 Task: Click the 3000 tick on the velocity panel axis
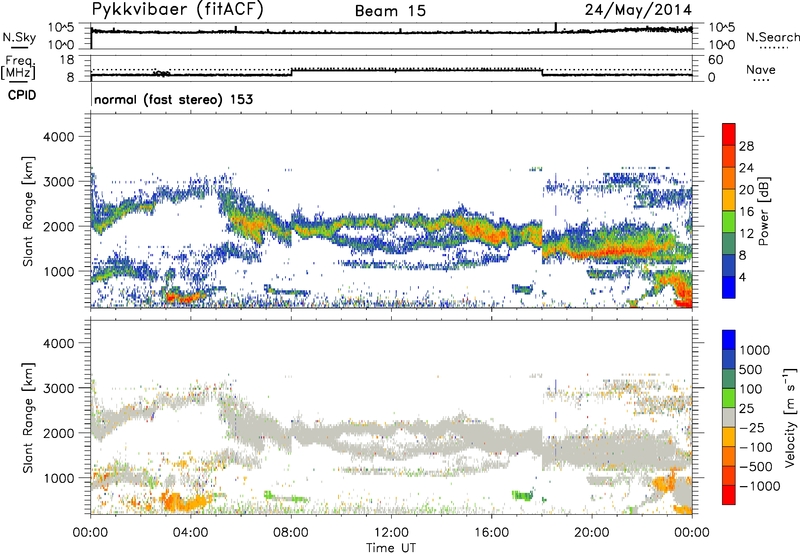tap(58, 388)
